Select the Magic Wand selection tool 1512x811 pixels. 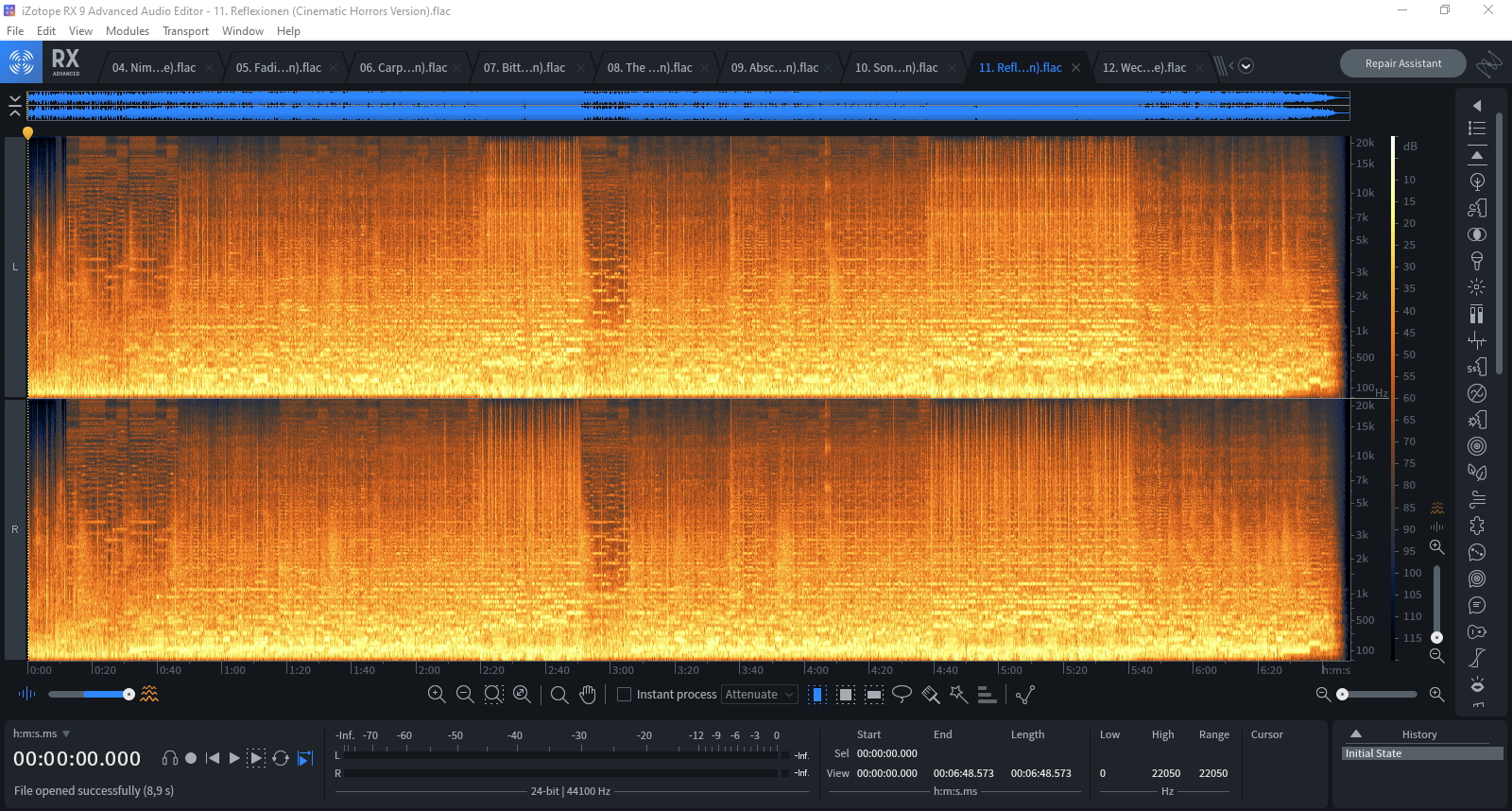[958, 695]
